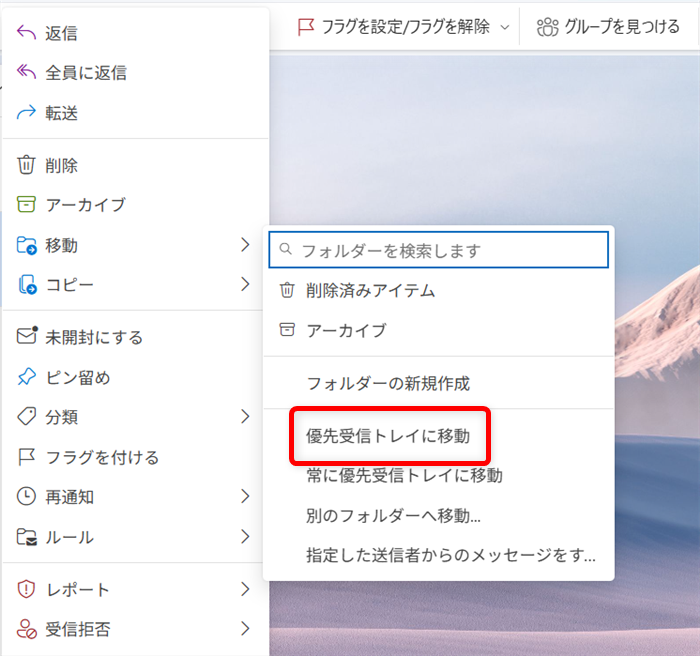Click the pin icon next to ピン留め
The height and width of the screenshot is (656, 700).
27,377
